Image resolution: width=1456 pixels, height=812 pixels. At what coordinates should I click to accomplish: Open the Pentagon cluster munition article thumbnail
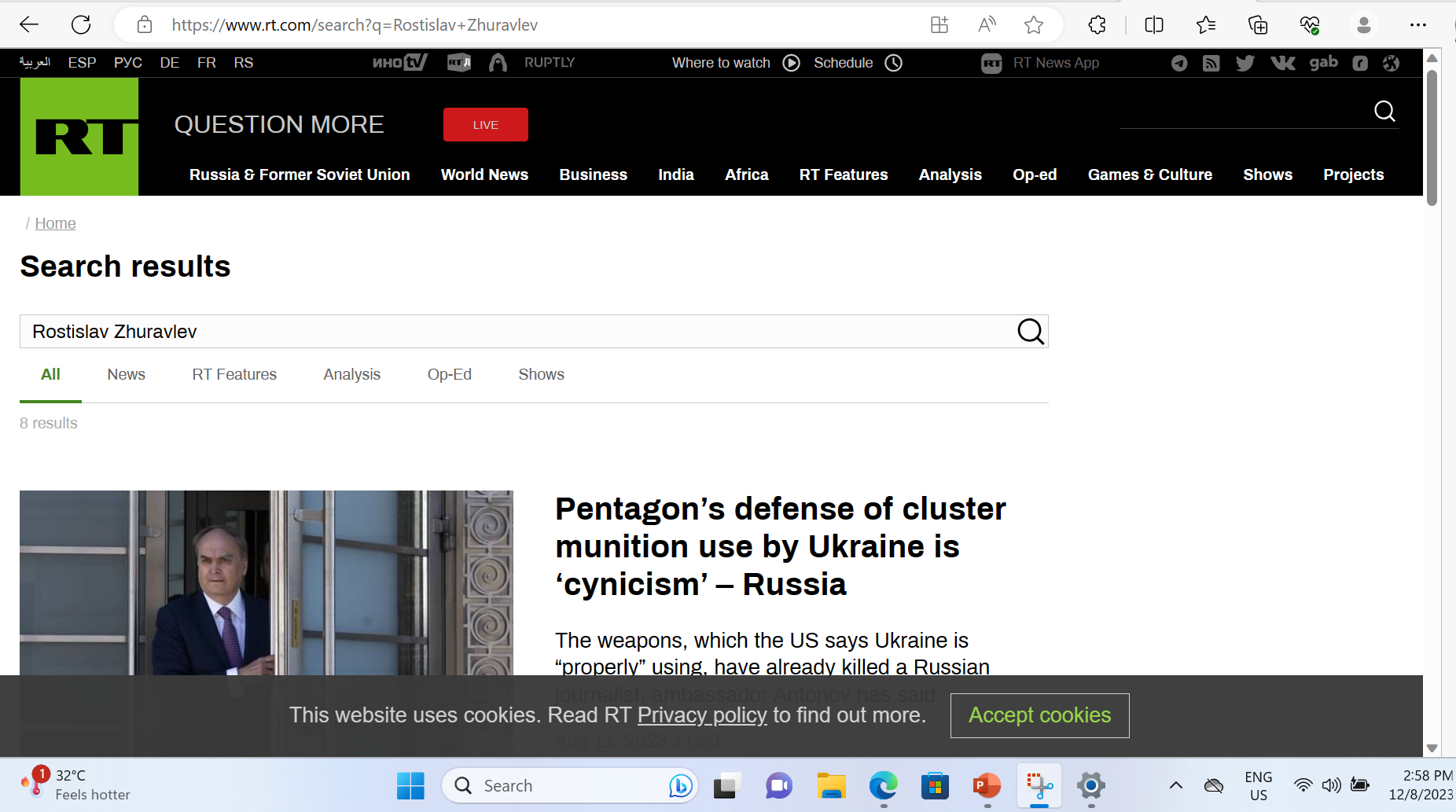(267, 582)
